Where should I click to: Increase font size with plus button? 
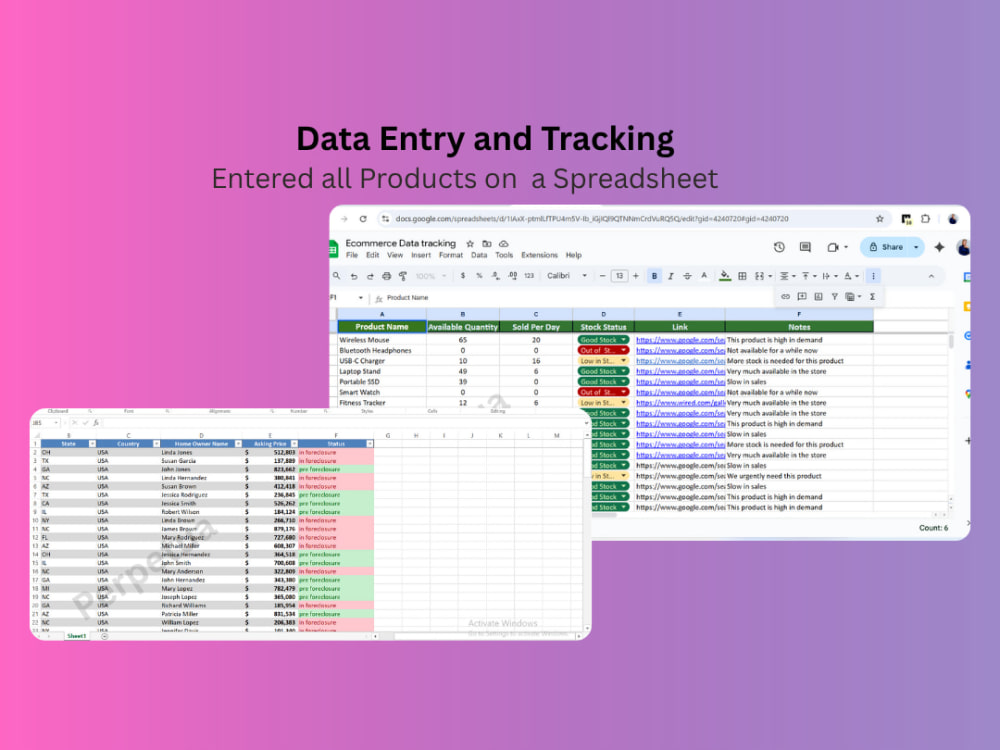(x=636, y=276)
